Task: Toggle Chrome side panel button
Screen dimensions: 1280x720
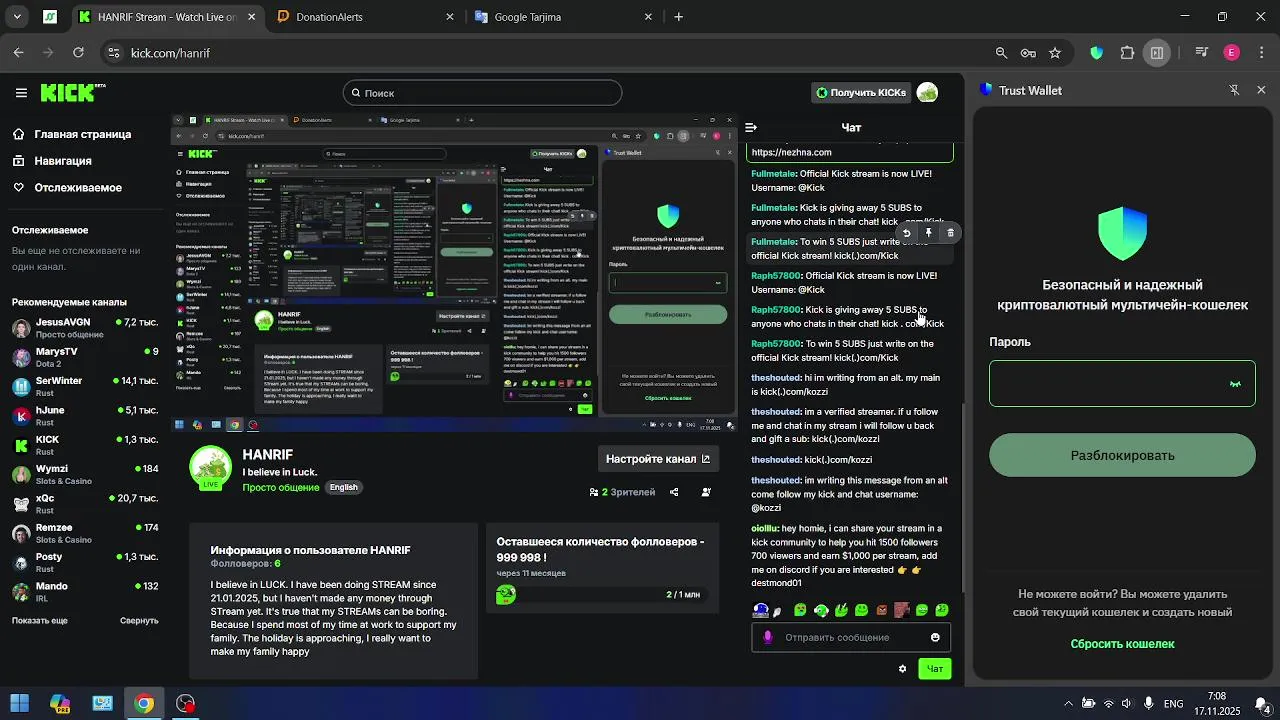Action: (1157, 53)
